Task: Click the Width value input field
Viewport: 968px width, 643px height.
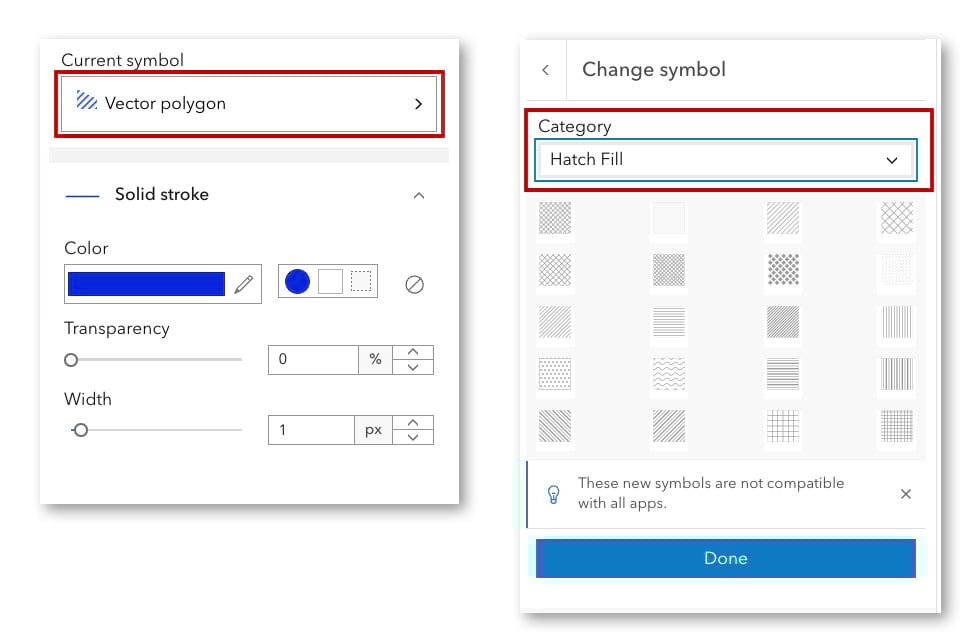Action: point(311,430)
